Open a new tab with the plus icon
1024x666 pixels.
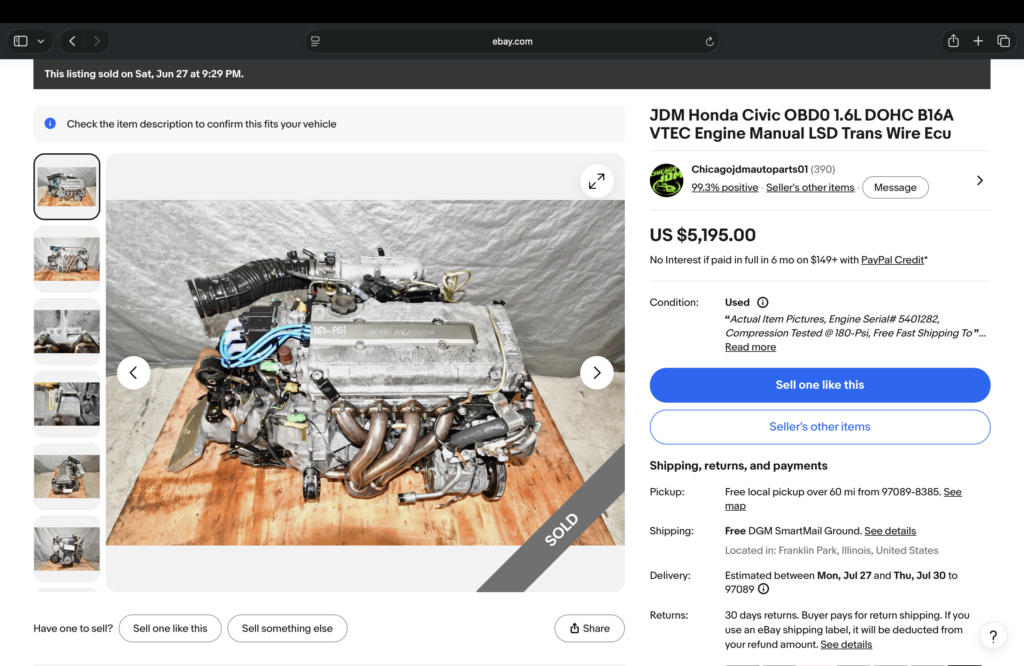(978, 41)
